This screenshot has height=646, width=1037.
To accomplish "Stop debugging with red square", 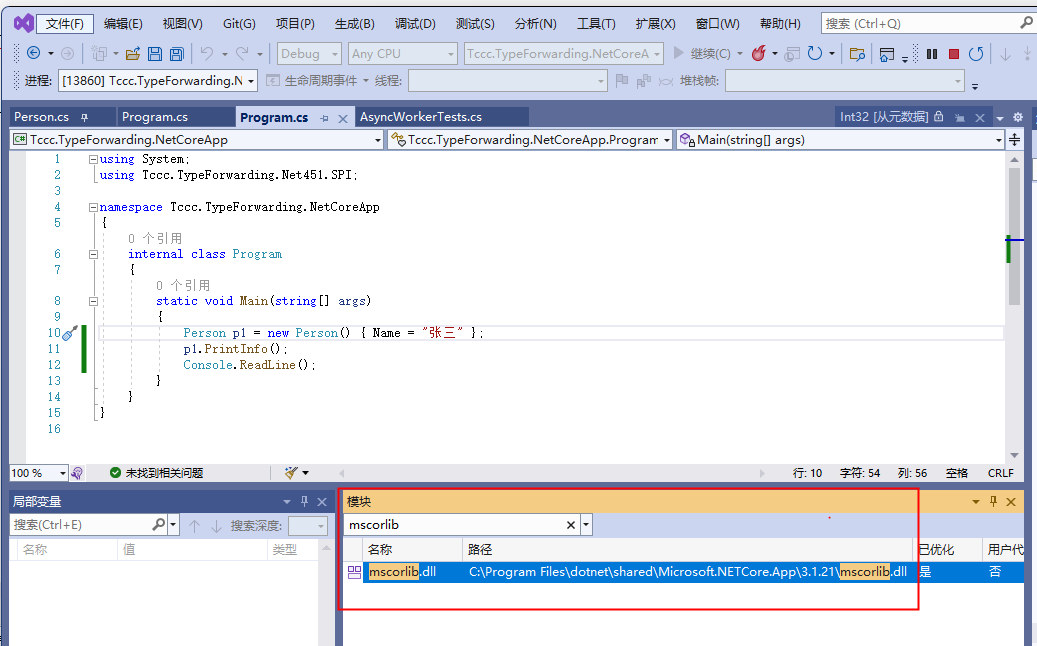I will click(954, 54).
